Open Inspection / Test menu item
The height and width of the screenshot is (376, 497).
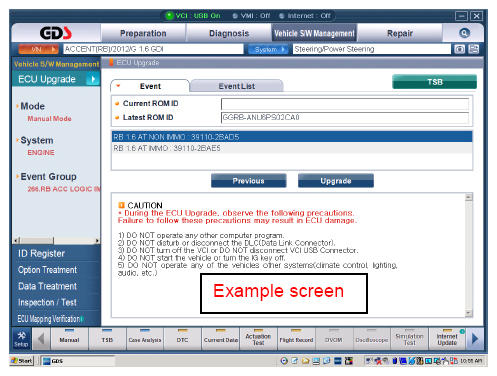coord(47,302)
